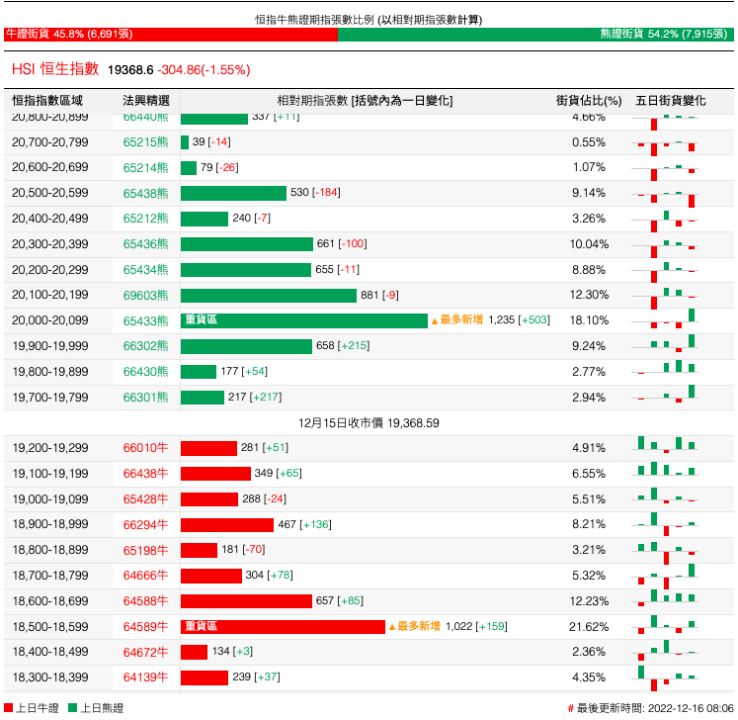Click the 1,235 [+503] contract count

(519, 320)
